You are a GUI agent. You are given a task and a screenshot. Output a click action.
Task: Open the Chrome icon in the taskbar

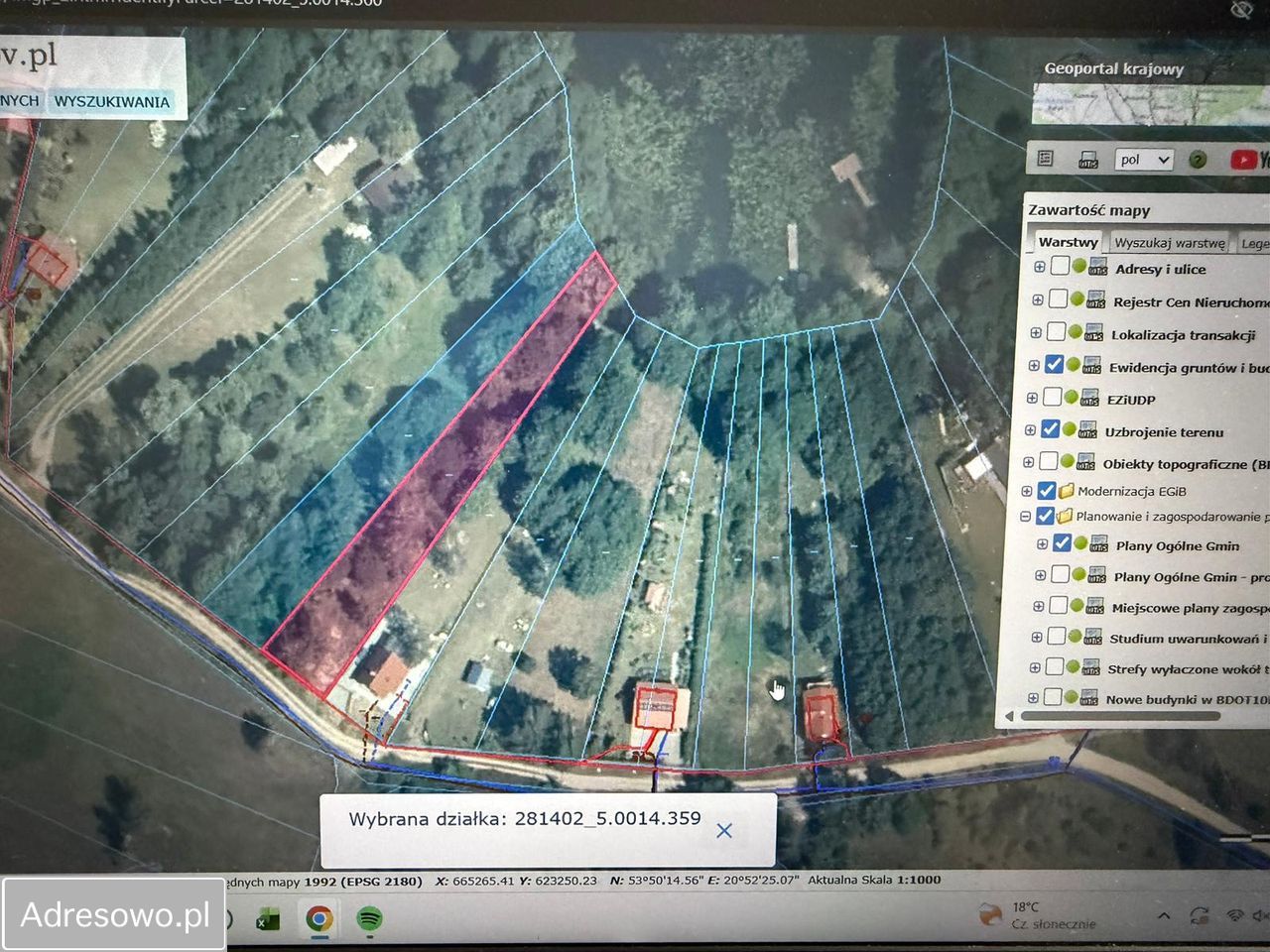[318, 918]
